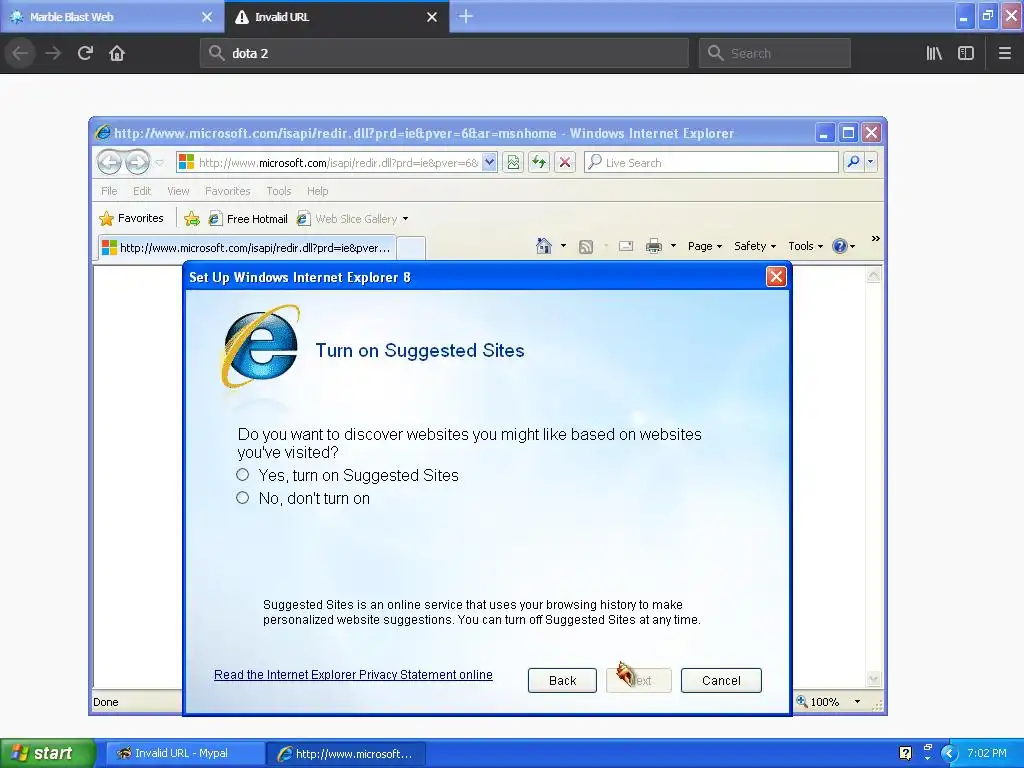Close the Marble Blast Web tab

207,17
